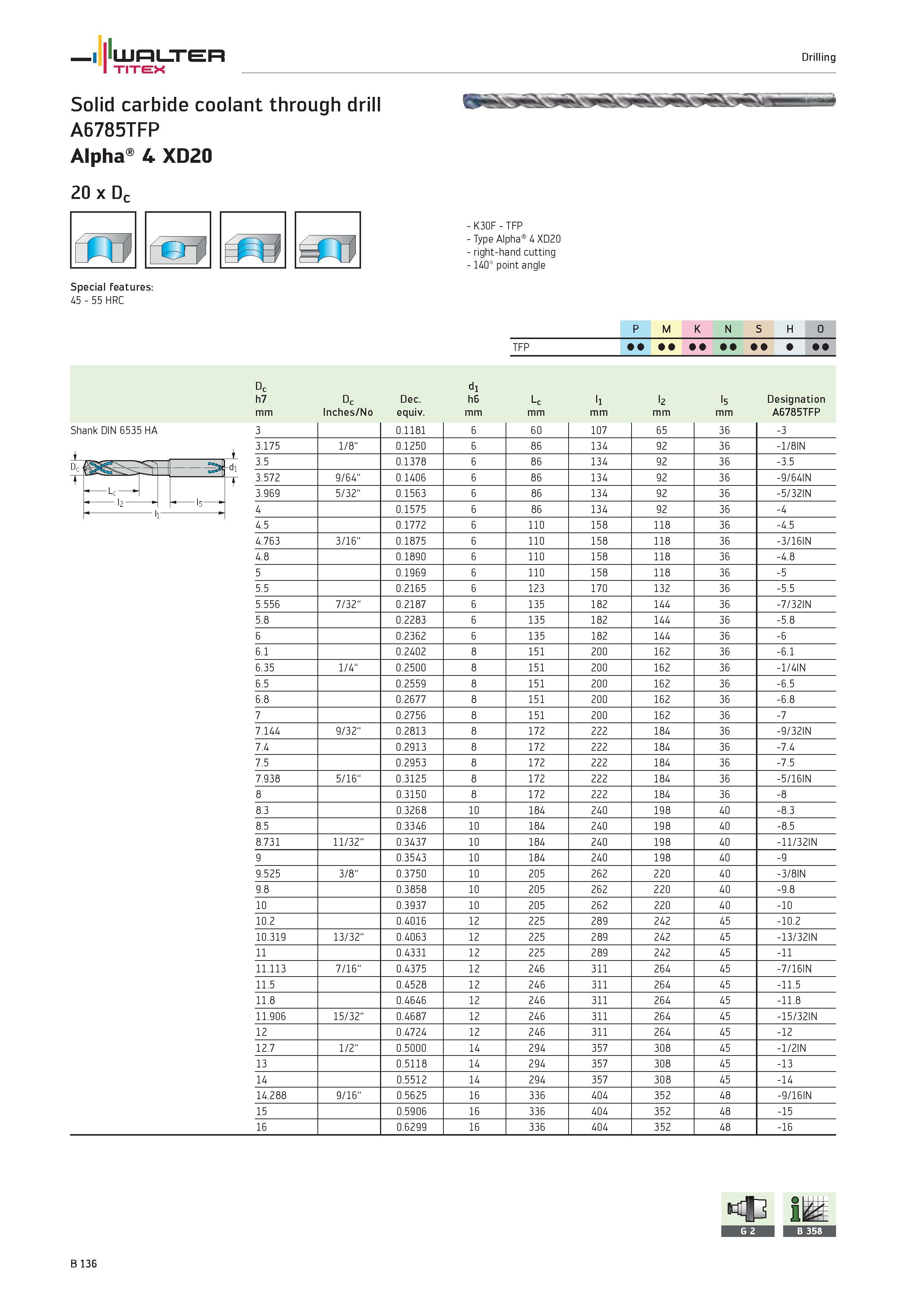924x1307 pixels.
Task: Click the decimal equivalent '0.3937'
Action: pos(411,905)
